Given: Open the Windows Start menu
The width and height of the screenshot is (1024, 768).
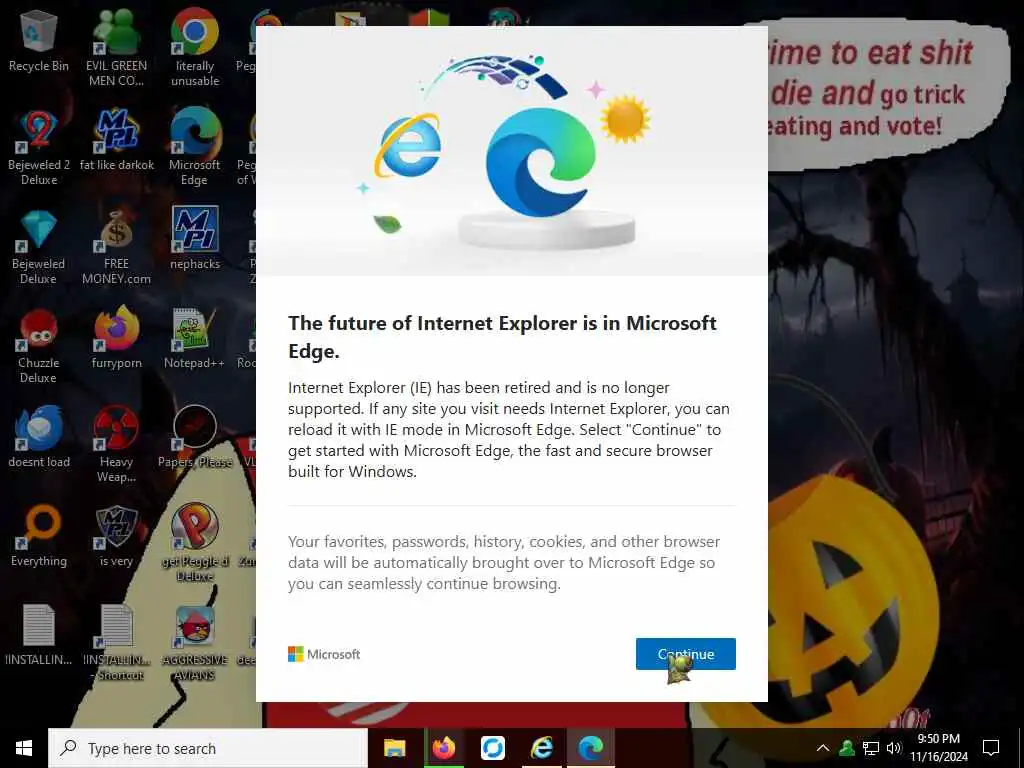Looking at the screenshot, I should point(24,748).
